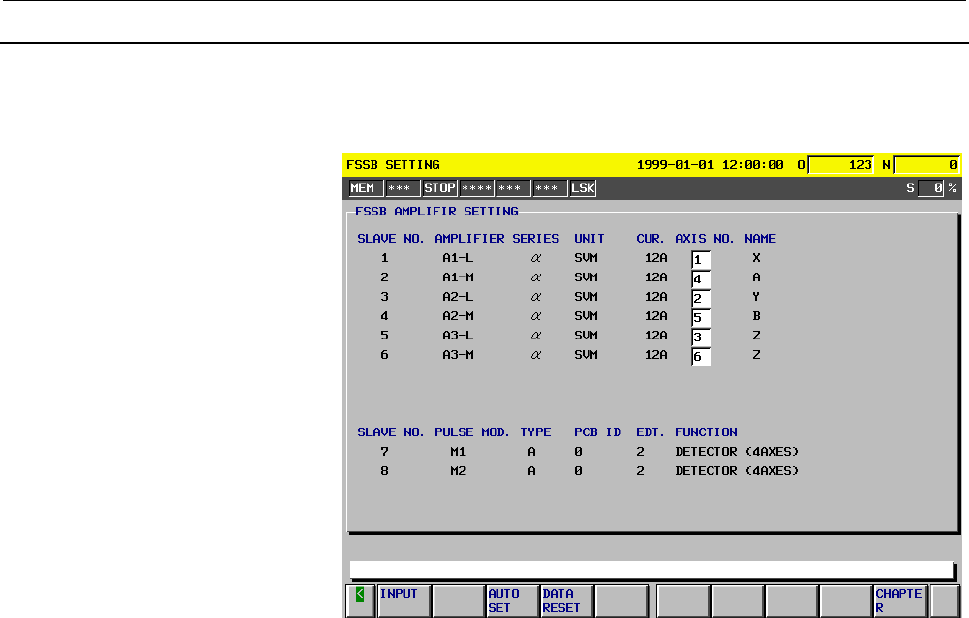
Task: Click the S spindle percentage field
Action: (x=931, y=187)
